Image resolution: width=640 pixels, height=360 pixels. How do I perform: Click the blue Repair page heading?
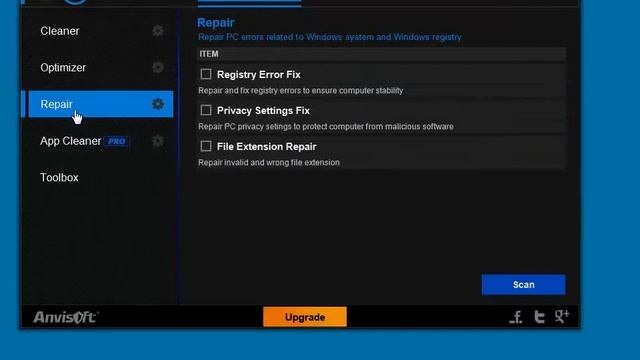[216, 23]
